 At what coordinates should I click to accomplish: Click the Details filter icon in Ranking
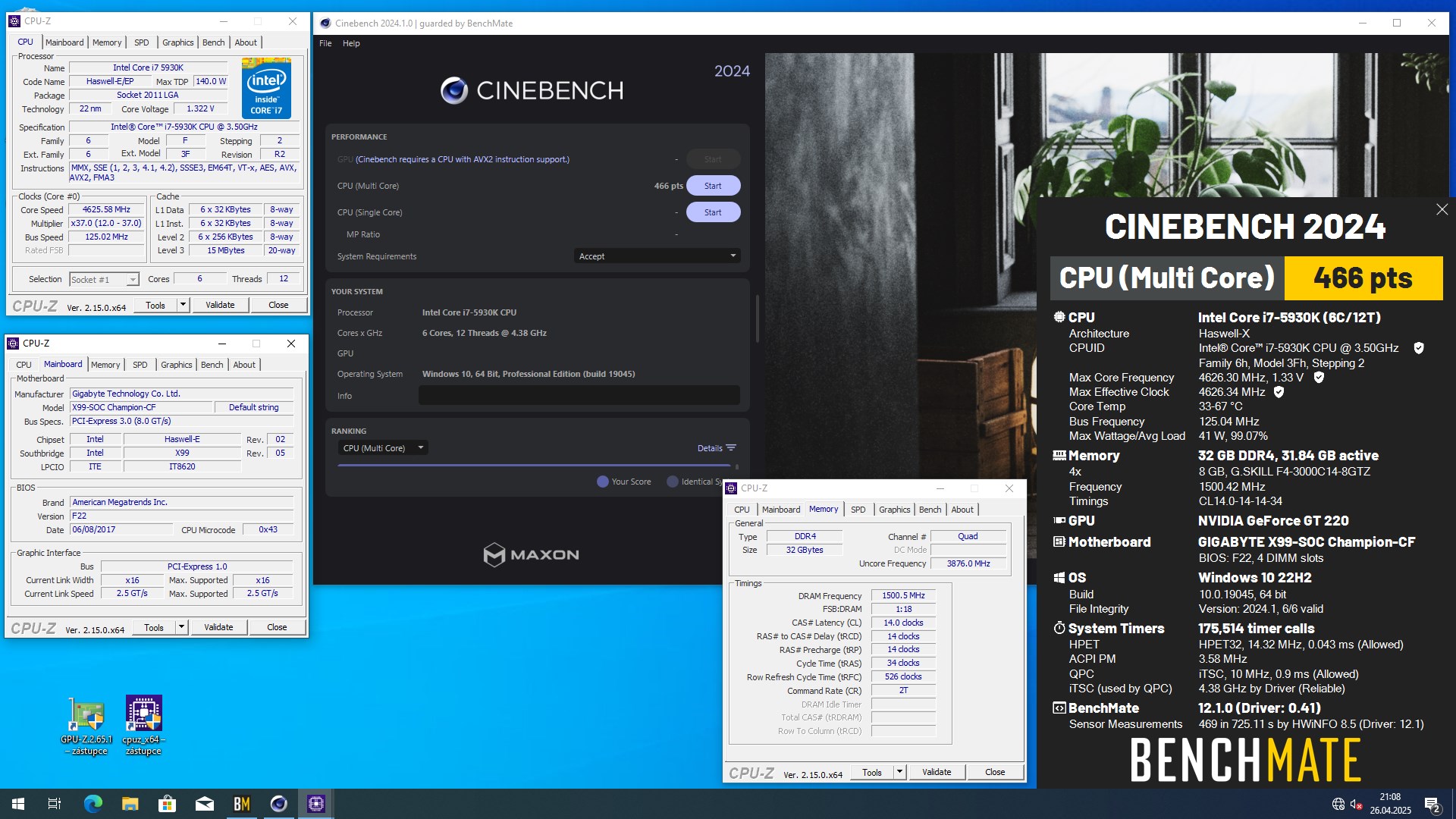click(731, 448)
